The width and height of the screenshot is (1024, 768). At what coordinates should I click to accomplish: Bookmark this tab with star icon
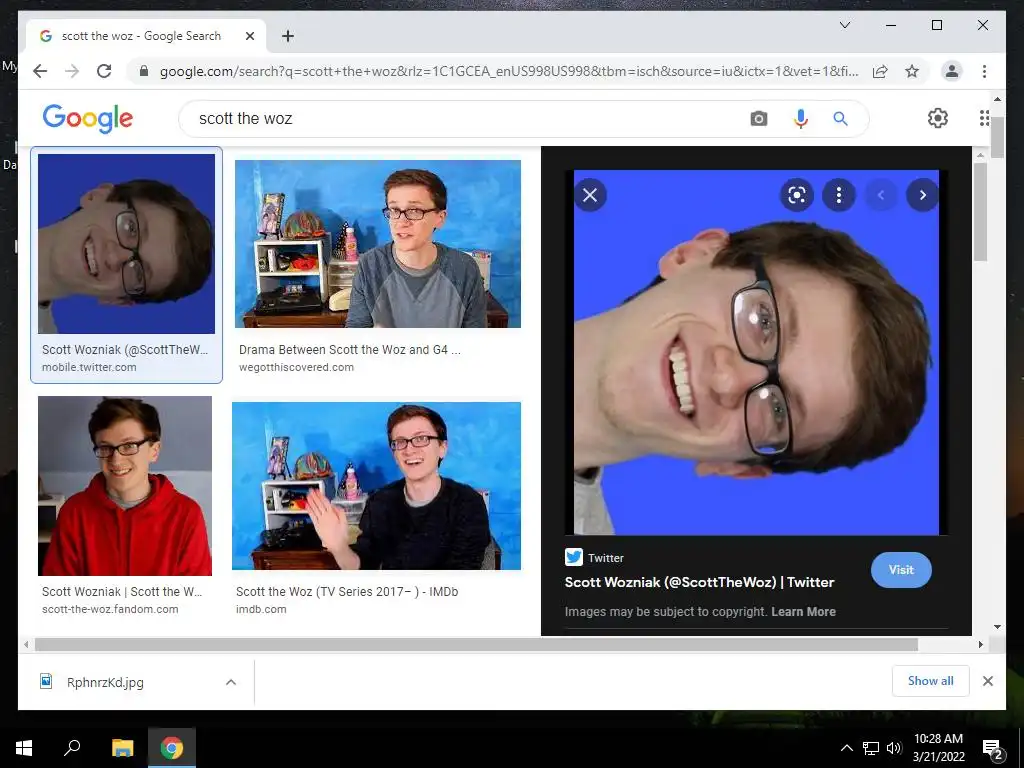(x=912, y=71)
